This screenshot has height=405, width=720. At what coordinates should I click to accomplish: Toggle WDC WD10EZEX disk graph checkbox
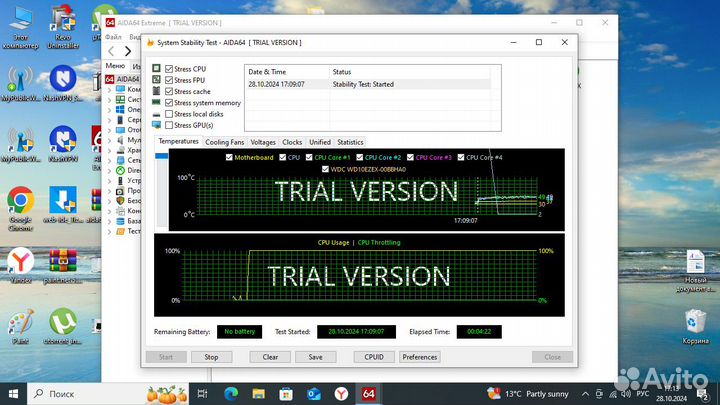click(x=325, y=169)
